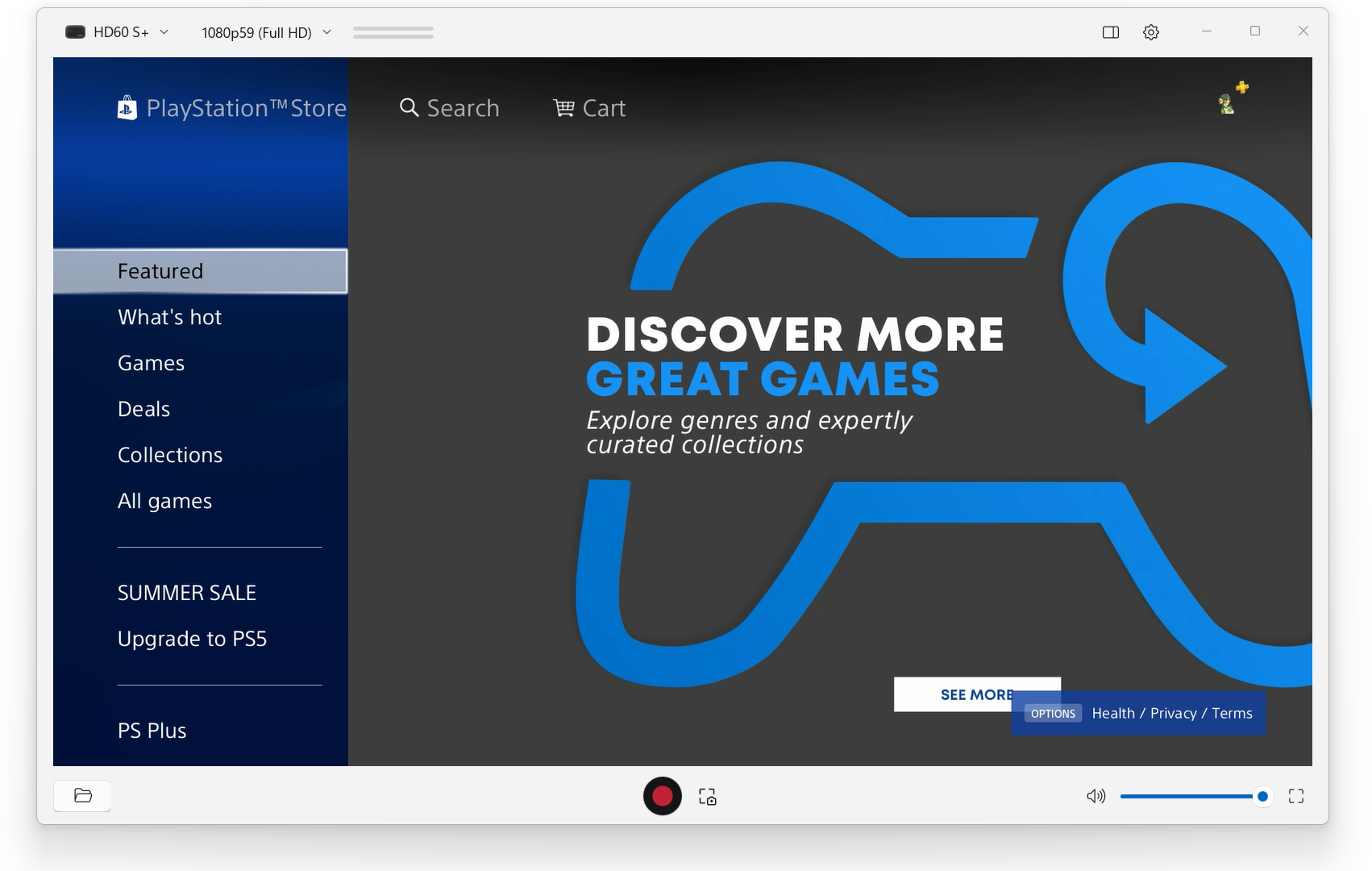Open the 1080p59 resolution dropdown
The image size is (1372, 871).
click(264, 31)
